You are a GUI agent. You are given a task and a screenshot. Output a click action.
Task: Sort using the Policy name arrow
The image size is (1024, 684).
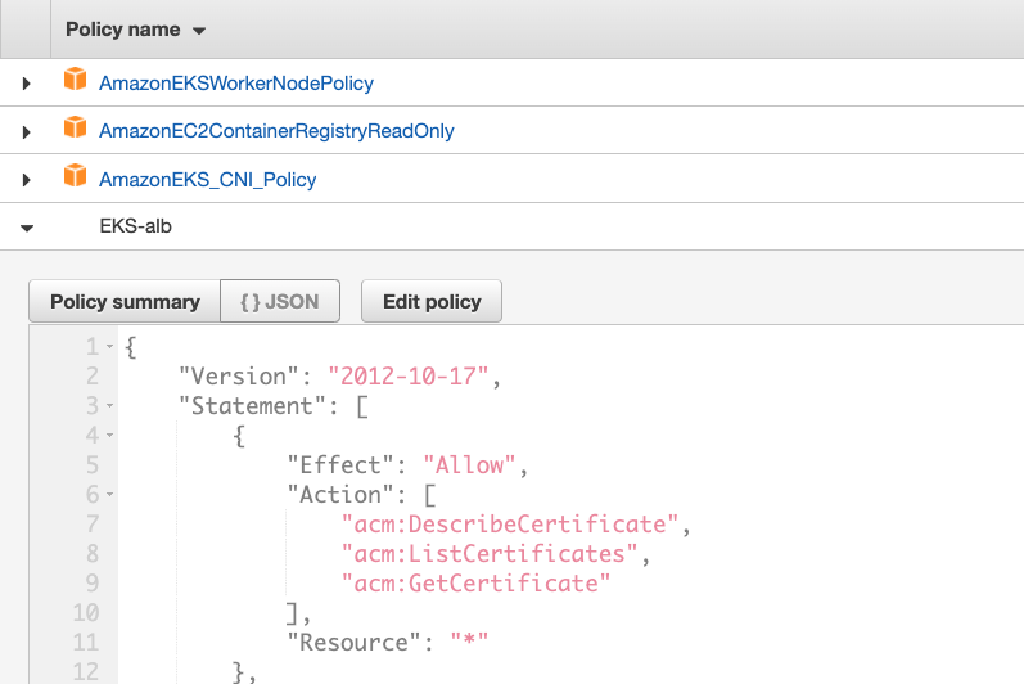coord(199,31)
